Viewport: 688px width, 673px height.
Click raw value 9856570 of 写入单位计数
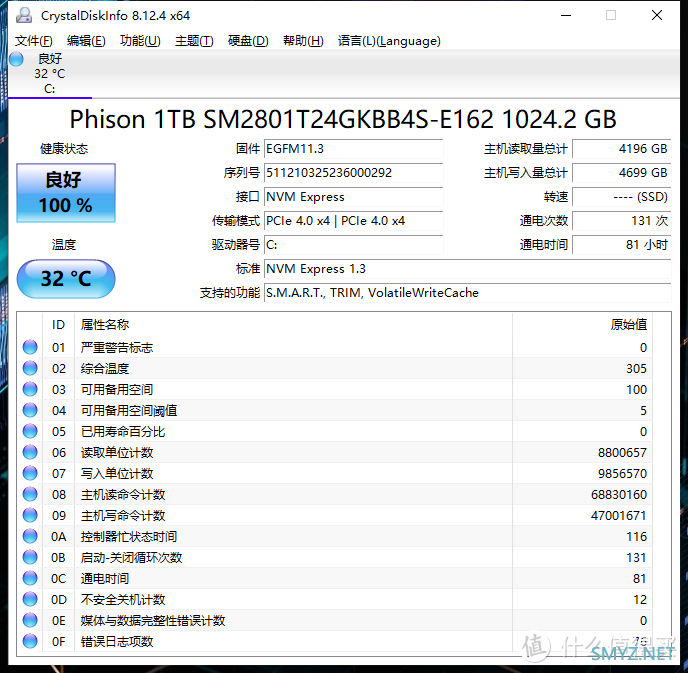coord(622,473)
